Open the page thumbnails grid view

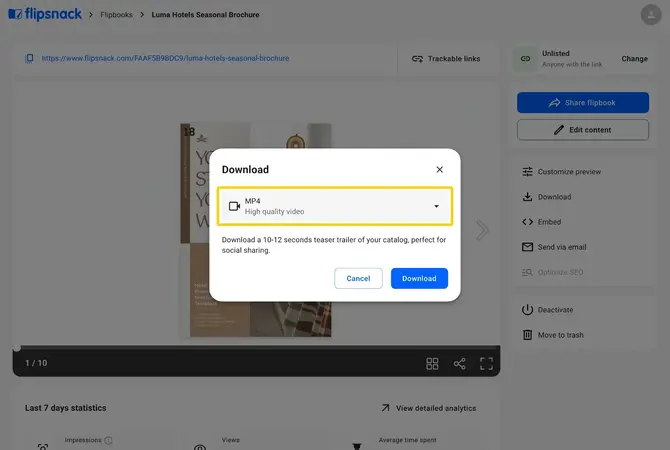(x=432, y=364)
